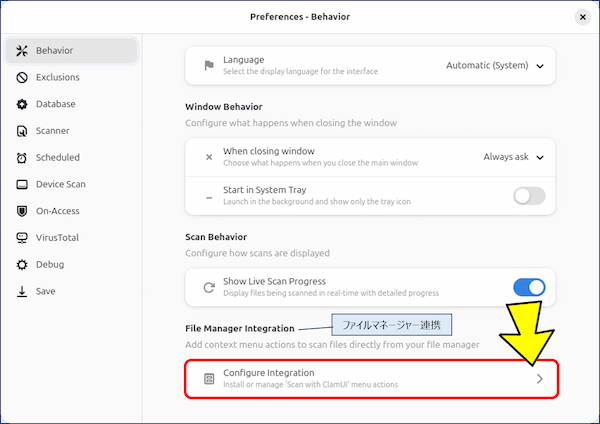Disable the Show Live Scan Progress switch
The height and width of the screenshot is (424, 600).
pyautogui.click(x=529, y=287)
